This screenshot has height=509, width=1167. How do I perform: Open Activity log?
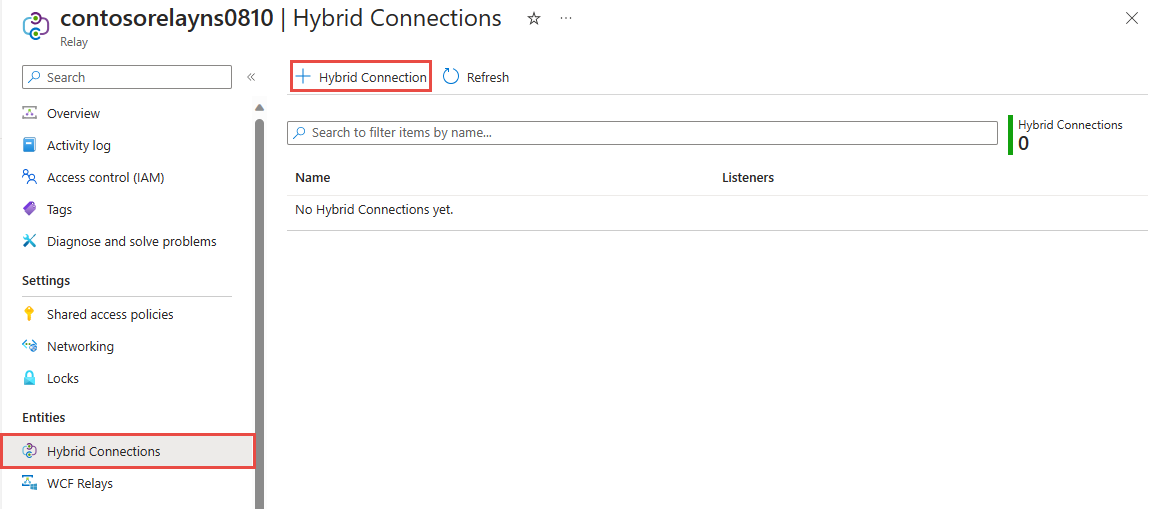(78, 145)
